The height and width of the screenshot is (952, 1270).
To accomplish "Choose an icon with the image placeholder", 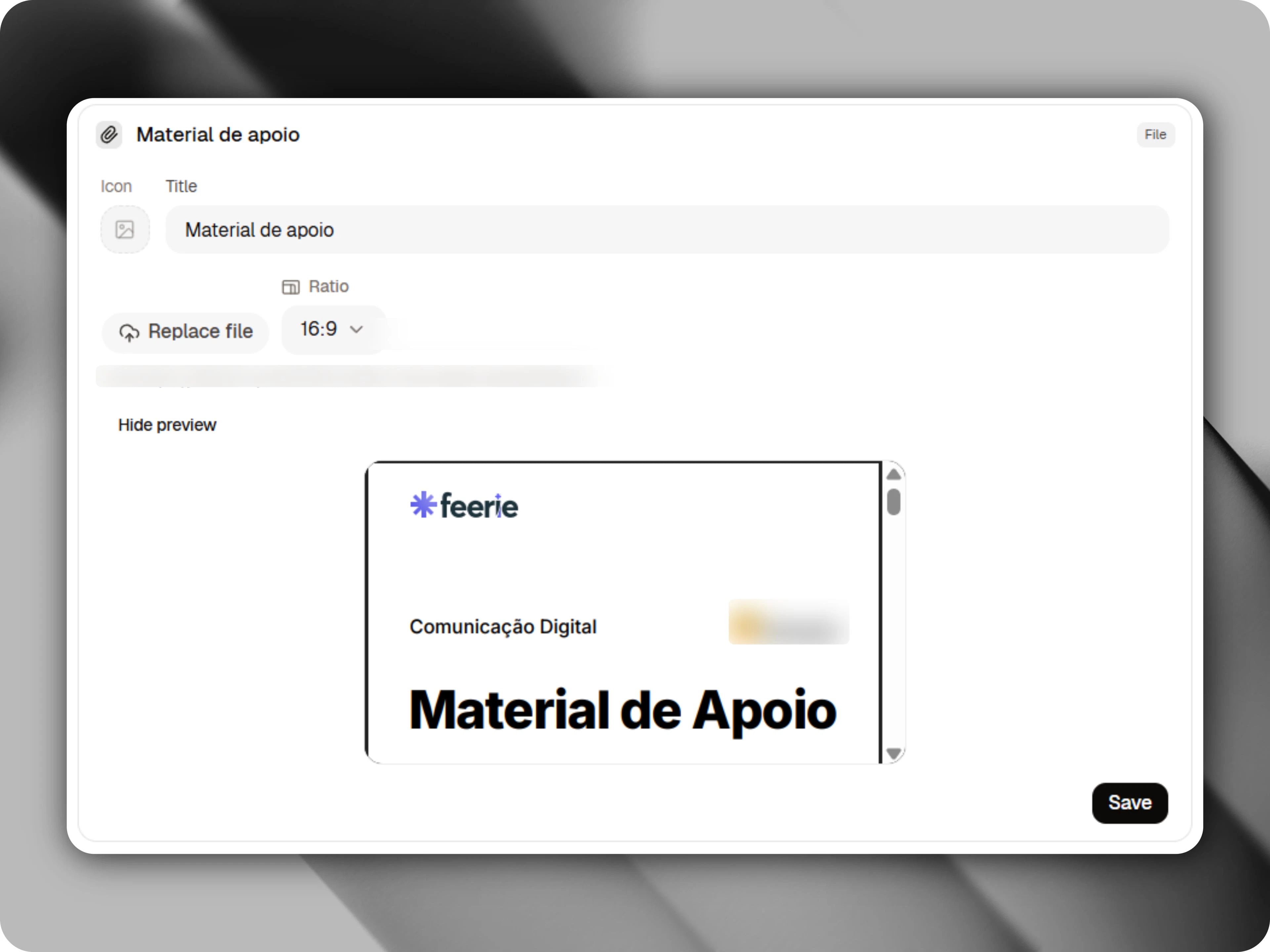I will (x=125, y=229).
